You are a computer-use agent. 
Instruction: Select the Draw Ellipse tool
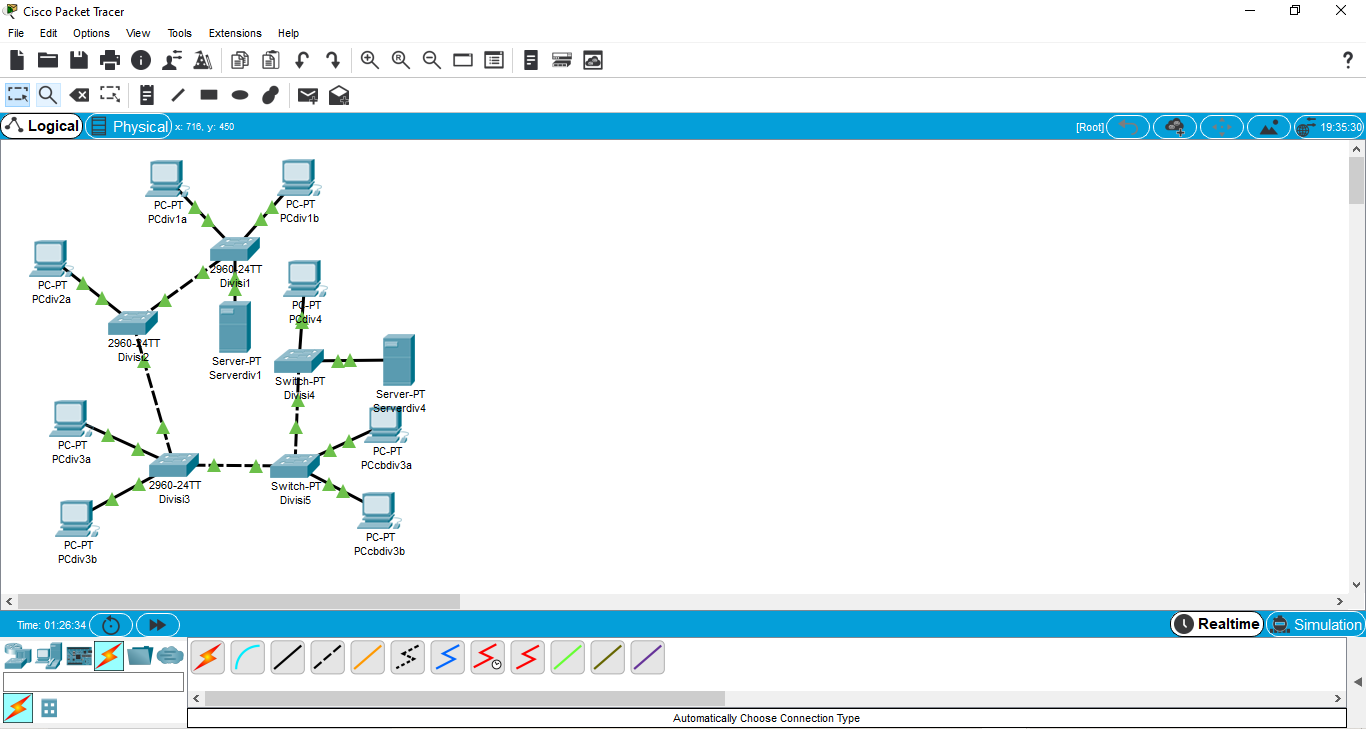(240, 95)
